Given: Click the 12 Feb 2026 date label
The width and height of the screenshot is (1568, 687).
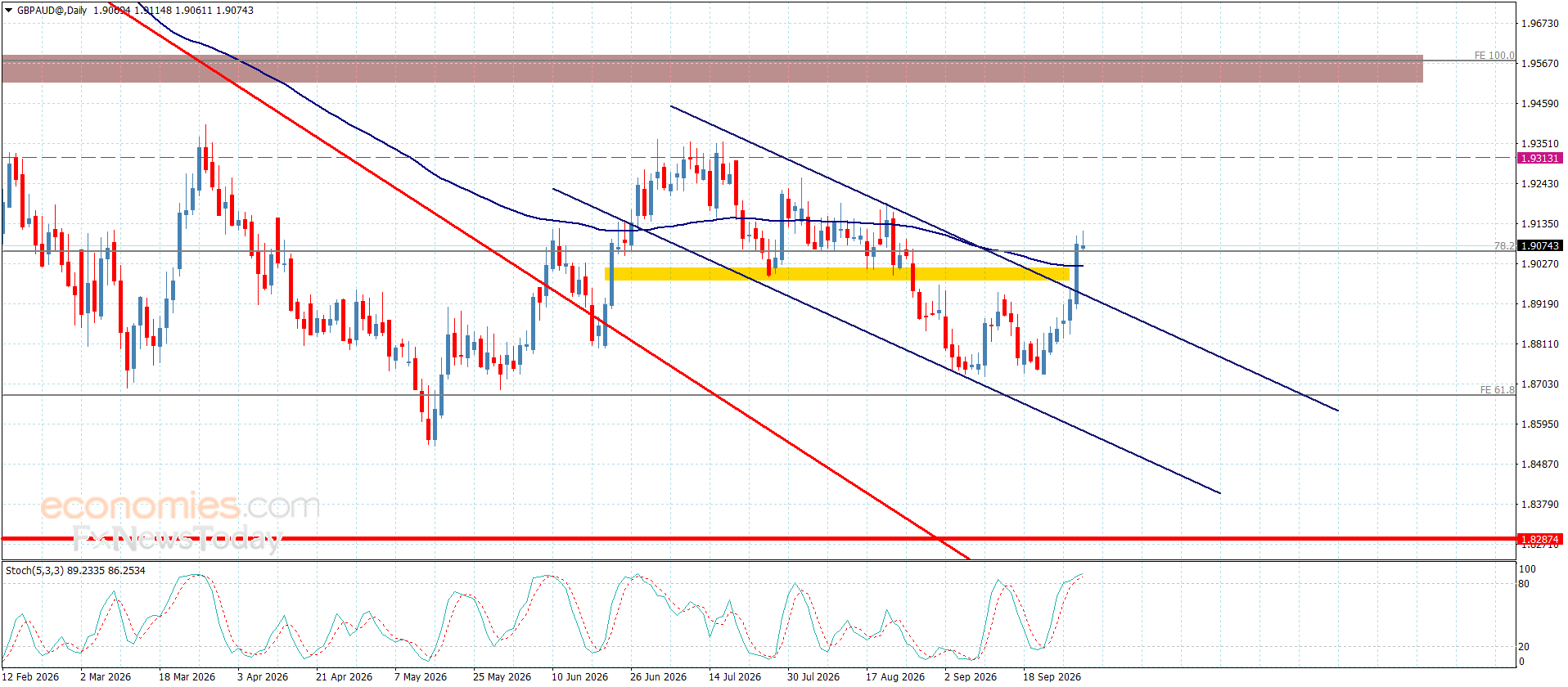Looking at the screenshot, I should [31, 677].
